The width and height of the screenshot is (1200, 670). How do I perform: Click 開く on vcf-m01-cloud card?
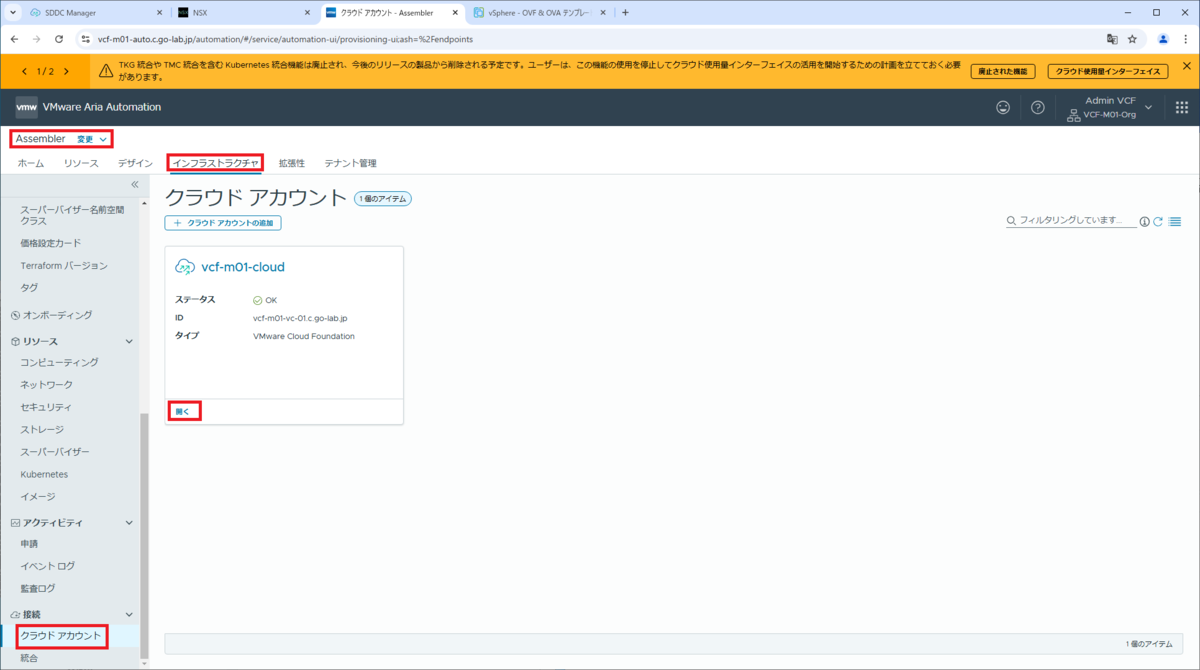point(182,411)
